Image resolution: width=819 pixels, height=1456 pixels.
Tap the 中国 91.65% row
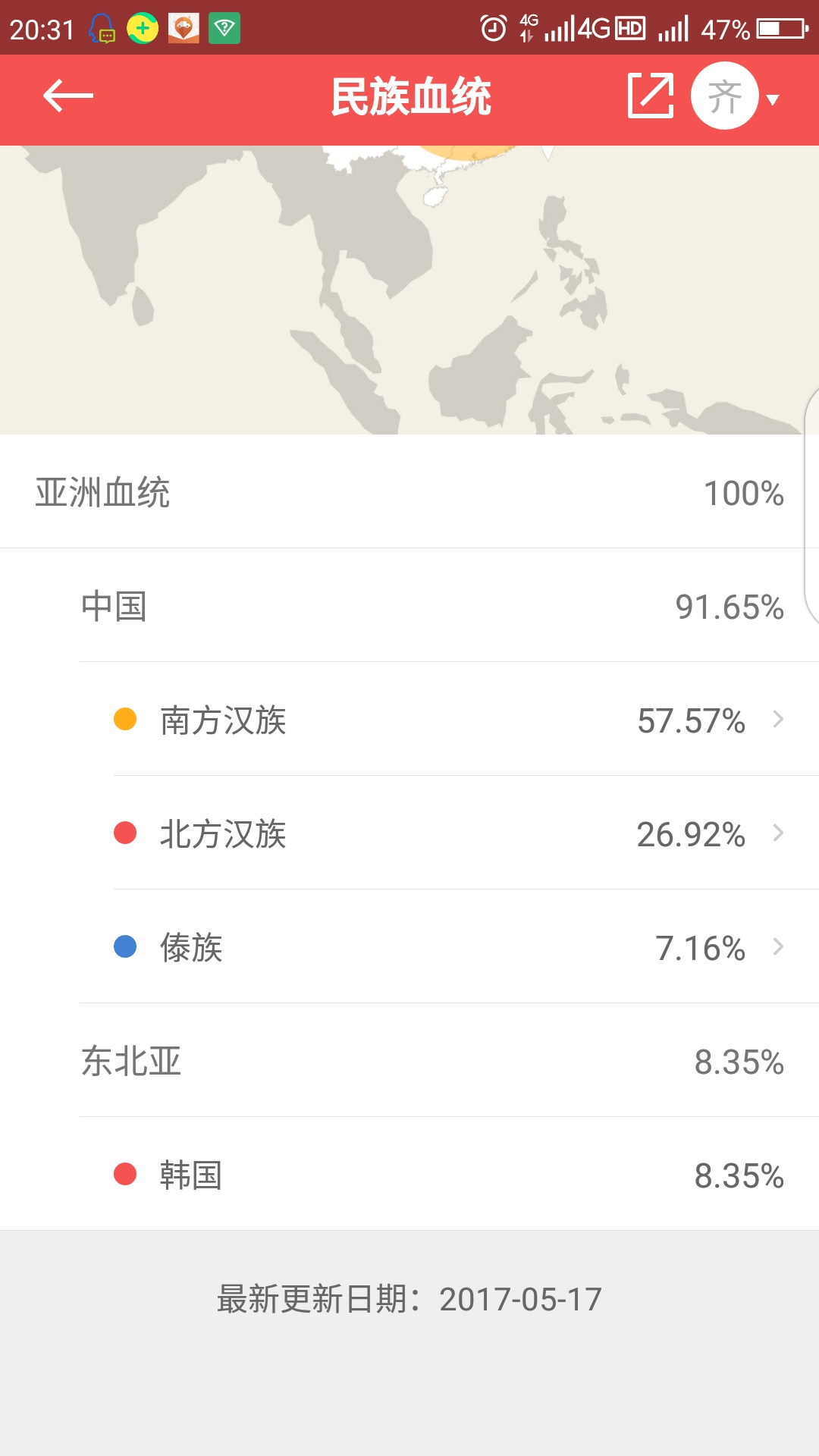(x=425, y=606)
